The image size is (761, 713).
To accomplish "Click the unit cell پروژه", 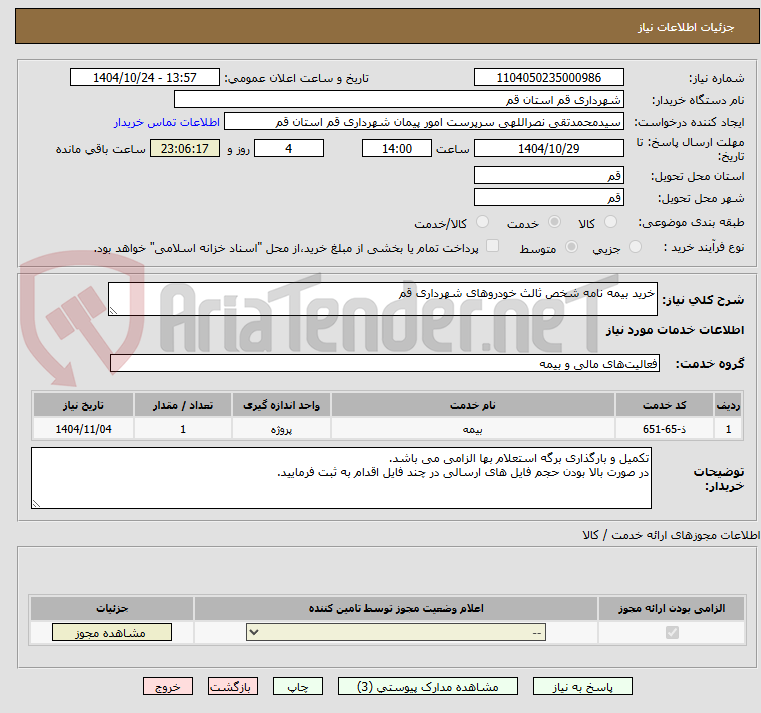I will 281,429.
